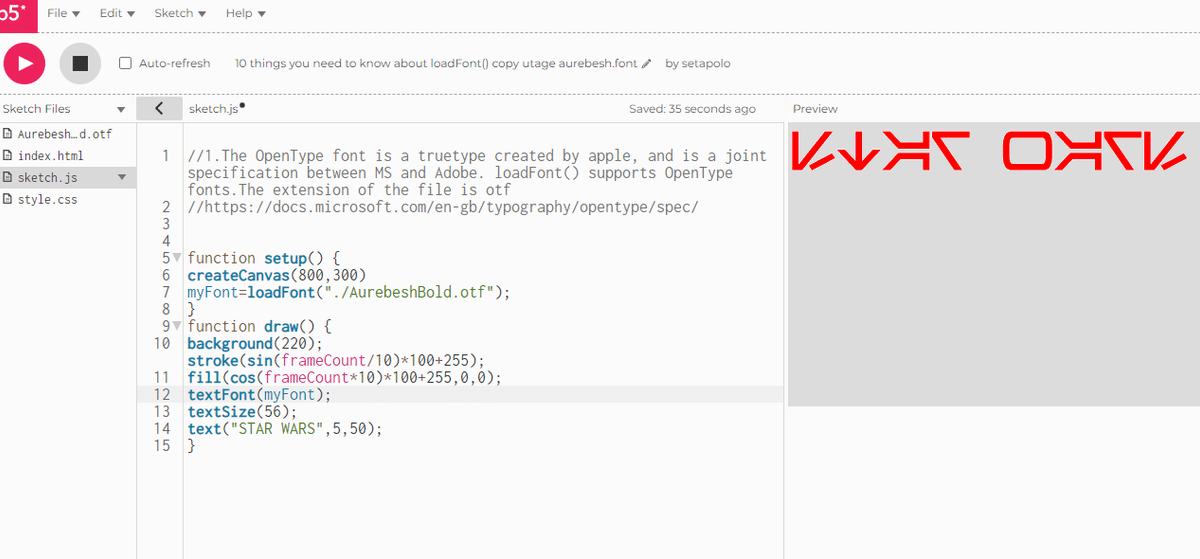Click the loadFont AurebeshBold.otf code line
This screenshot has width=1200, height=559.
(349, 292)
